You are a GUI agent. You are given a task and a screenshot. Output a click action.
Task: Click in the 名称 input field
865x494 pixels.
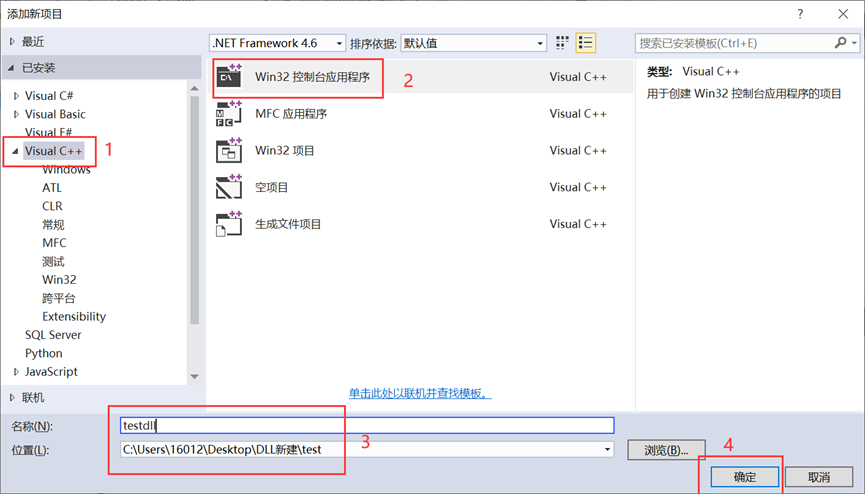point(367,425)
